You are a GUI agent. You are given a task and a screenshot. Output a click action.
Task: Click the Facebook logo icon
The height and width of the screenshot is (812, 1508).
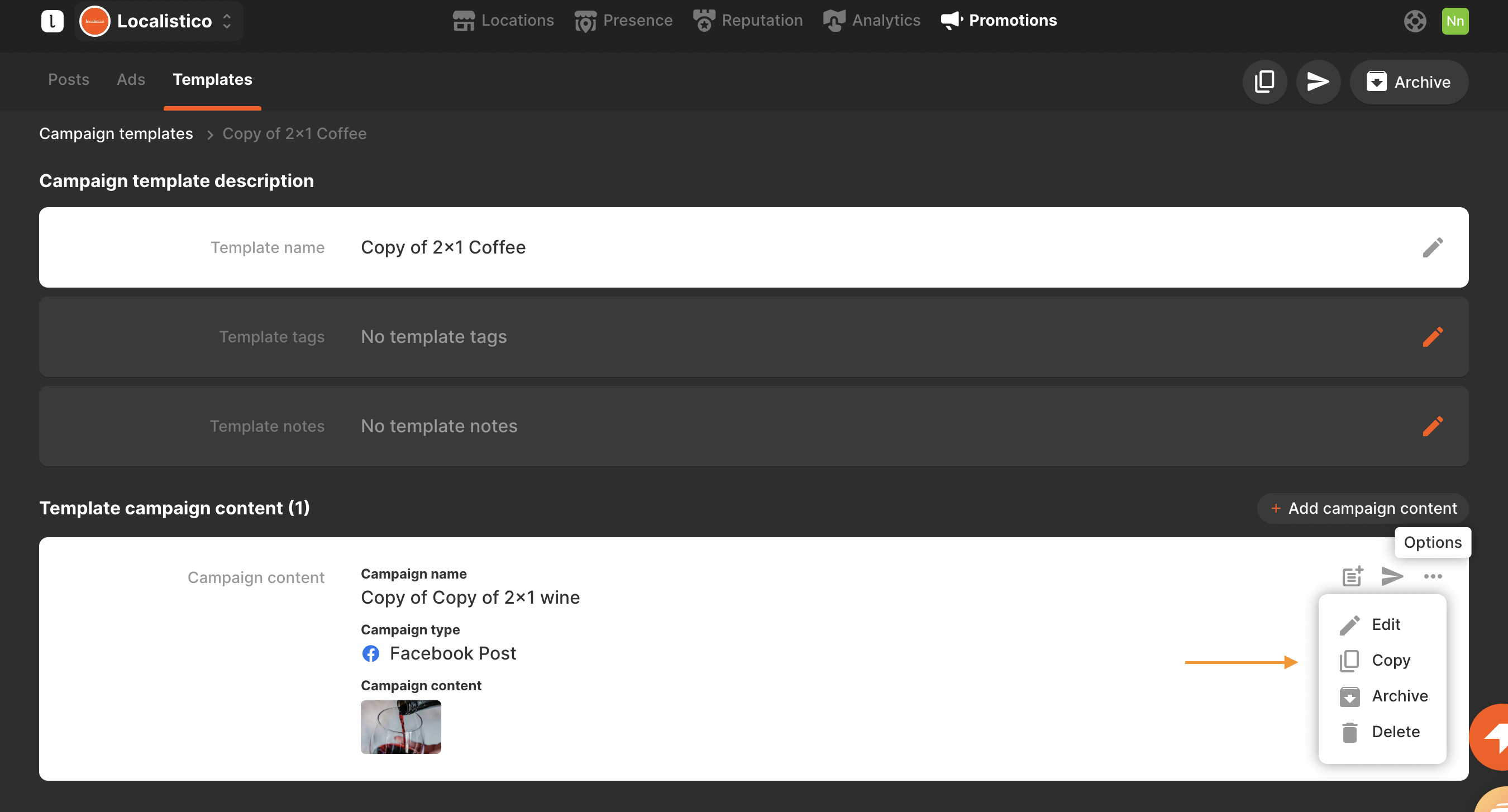pos(370,653)
